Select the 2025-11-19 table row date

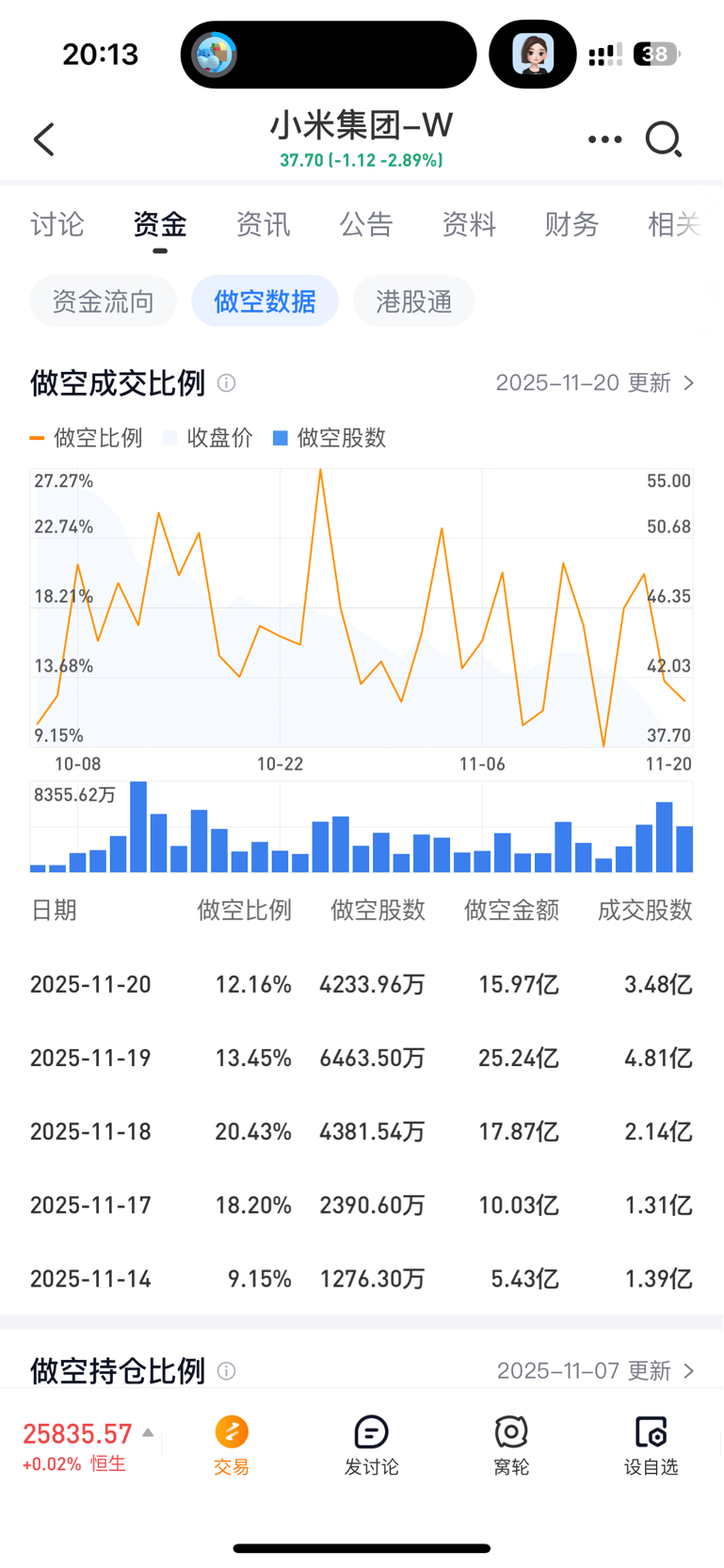coord(90,1059)
